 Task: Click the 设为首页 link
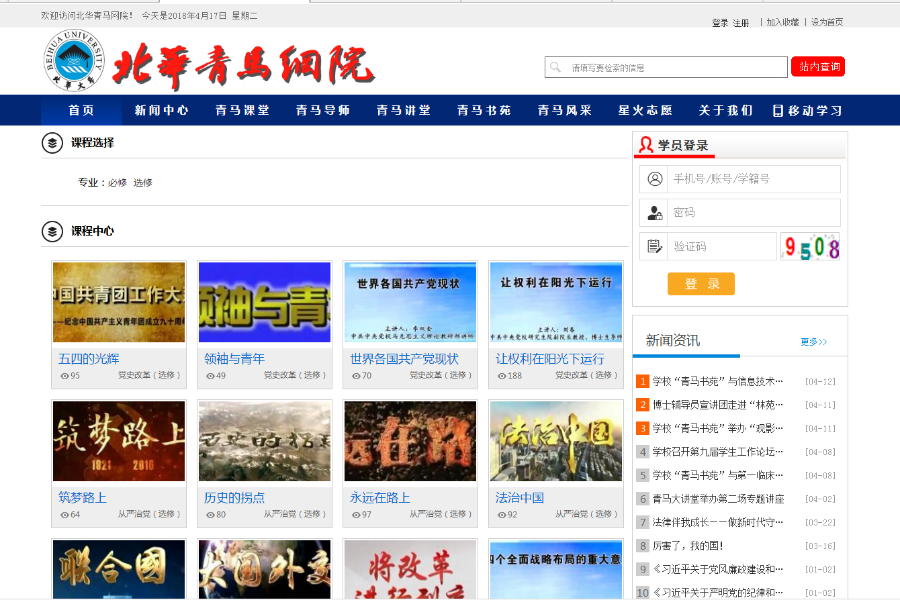827,22
